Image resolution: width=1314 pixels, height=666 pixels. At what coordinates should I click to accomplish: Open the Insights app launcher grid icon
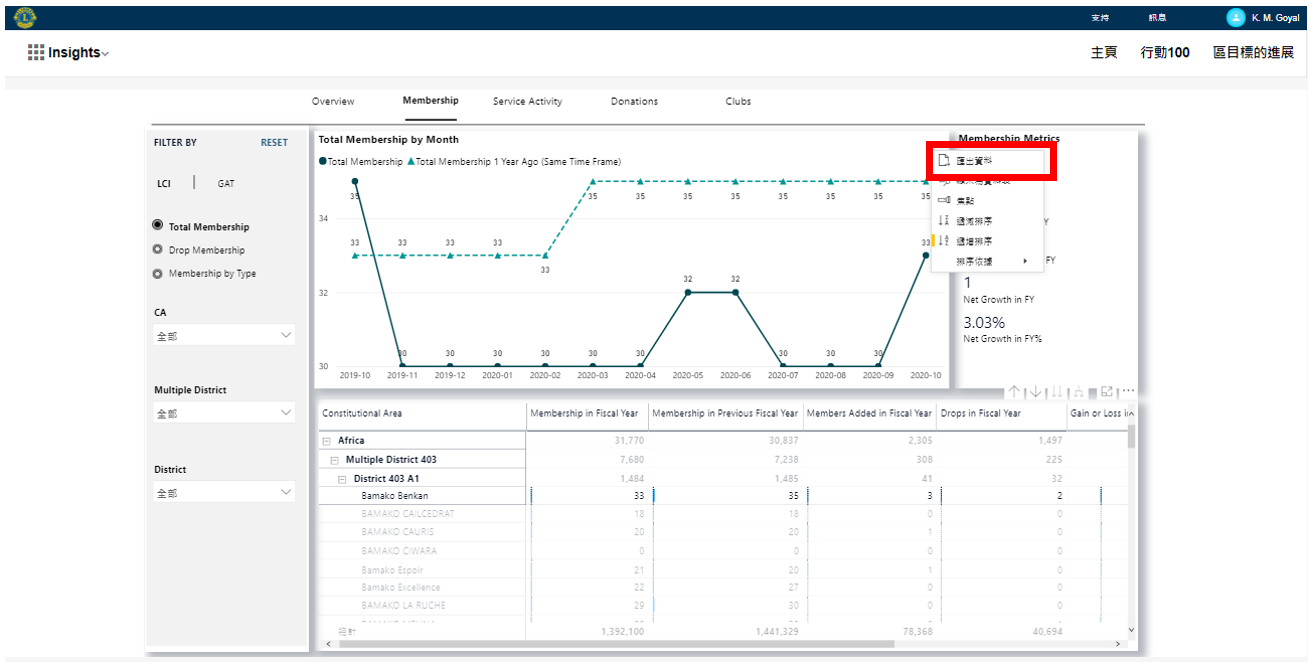36,53
